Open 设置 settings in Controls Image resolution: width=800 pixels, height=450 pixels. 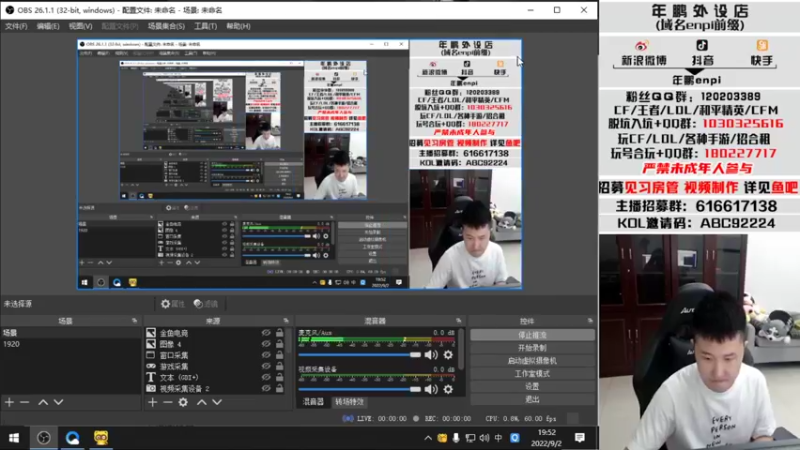pos(532,386)
